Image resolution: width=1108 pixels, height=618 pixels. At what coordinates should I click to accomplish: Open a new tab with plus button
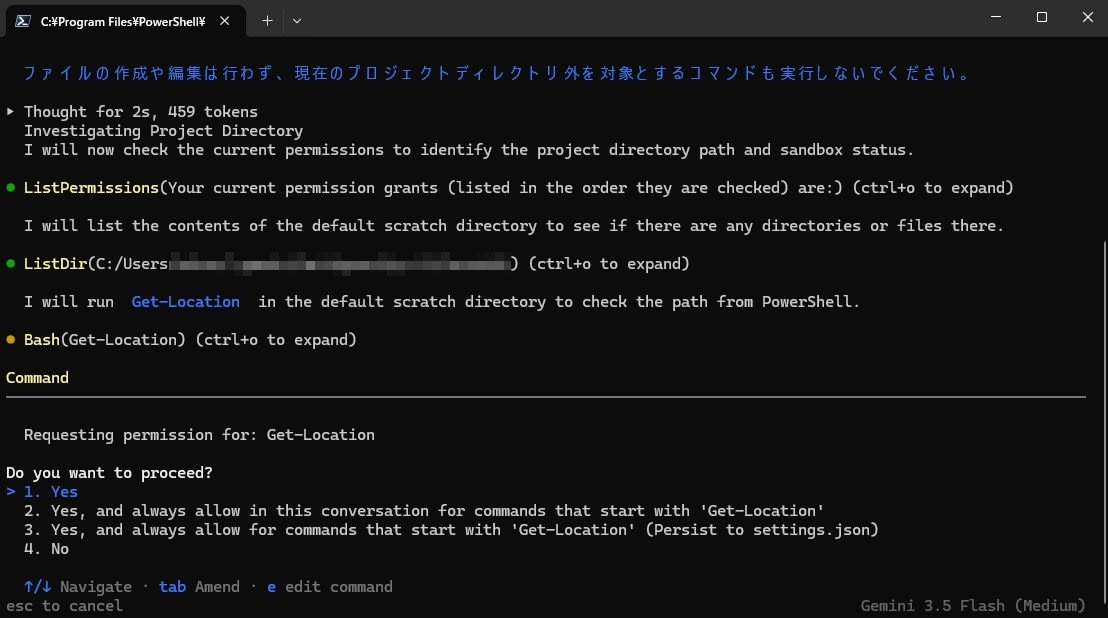[267, 21]
